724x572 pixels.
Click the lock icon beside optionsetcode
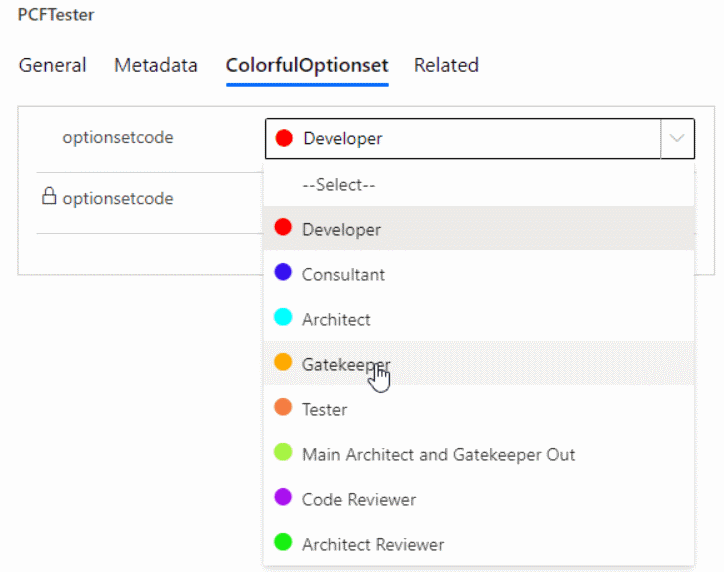[x=49, y=196]
